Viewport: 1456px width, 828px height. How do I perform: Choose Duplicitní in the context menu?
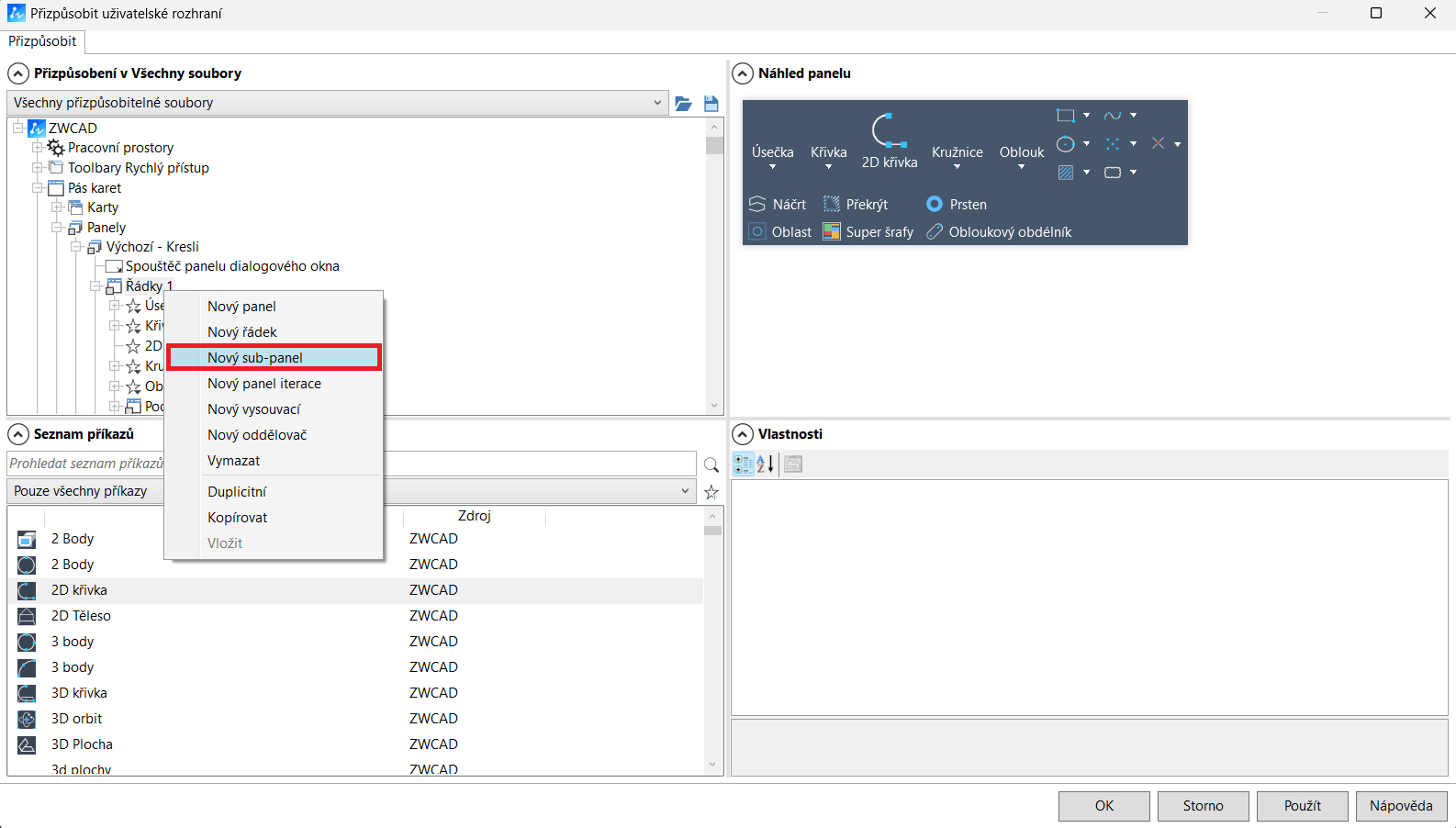click(237, 492)
